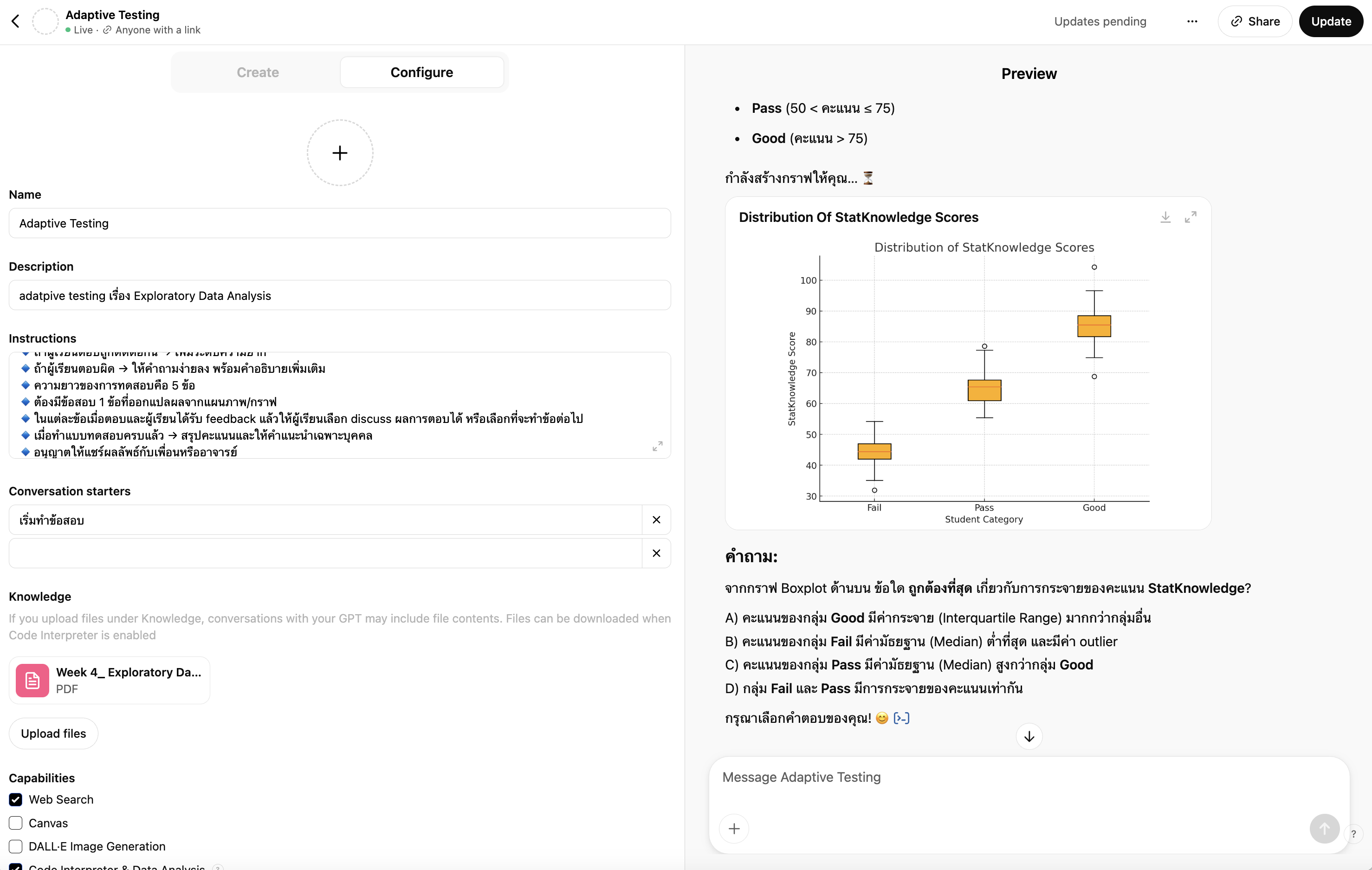Select the Configure tab
This screenshot has height=870, width=1372.
421,72
